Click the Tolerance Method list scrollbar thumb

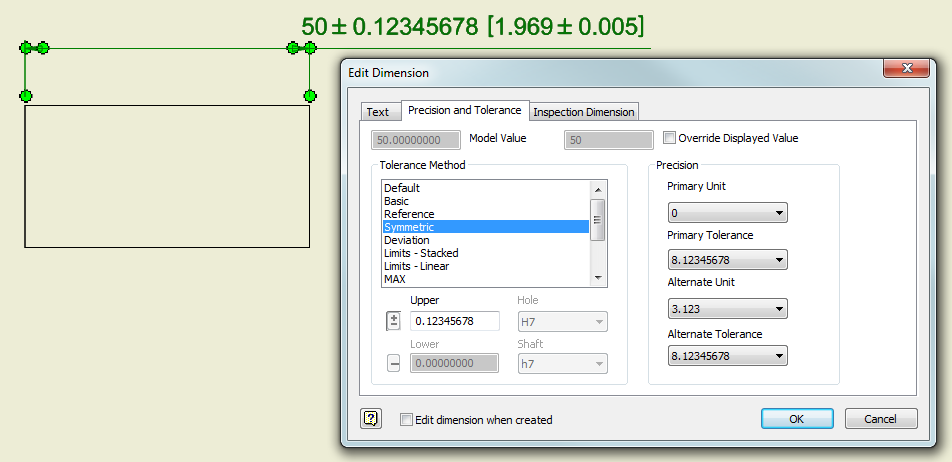(598, 220)
